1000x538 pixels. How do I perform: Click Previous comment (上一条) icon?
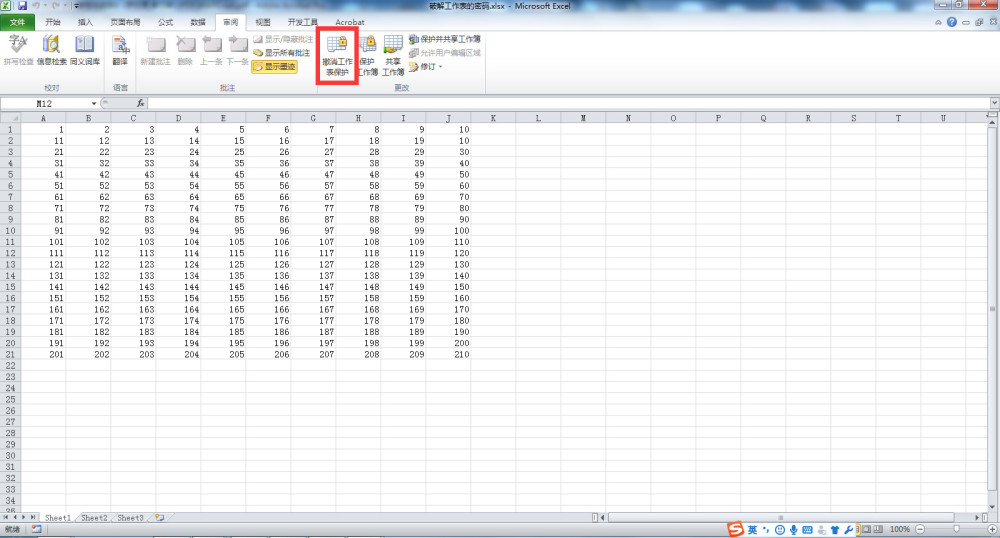211,45
